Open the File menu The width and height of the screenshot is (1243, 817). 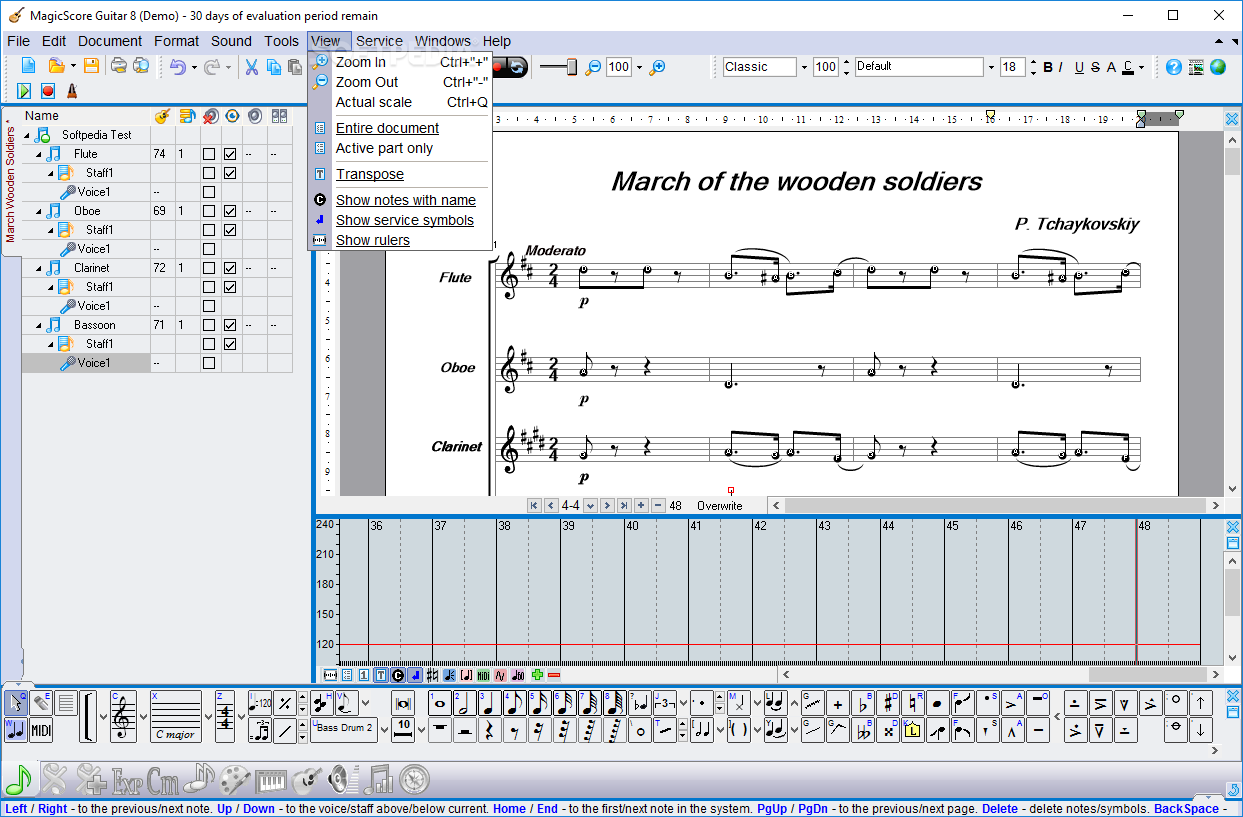18,41
